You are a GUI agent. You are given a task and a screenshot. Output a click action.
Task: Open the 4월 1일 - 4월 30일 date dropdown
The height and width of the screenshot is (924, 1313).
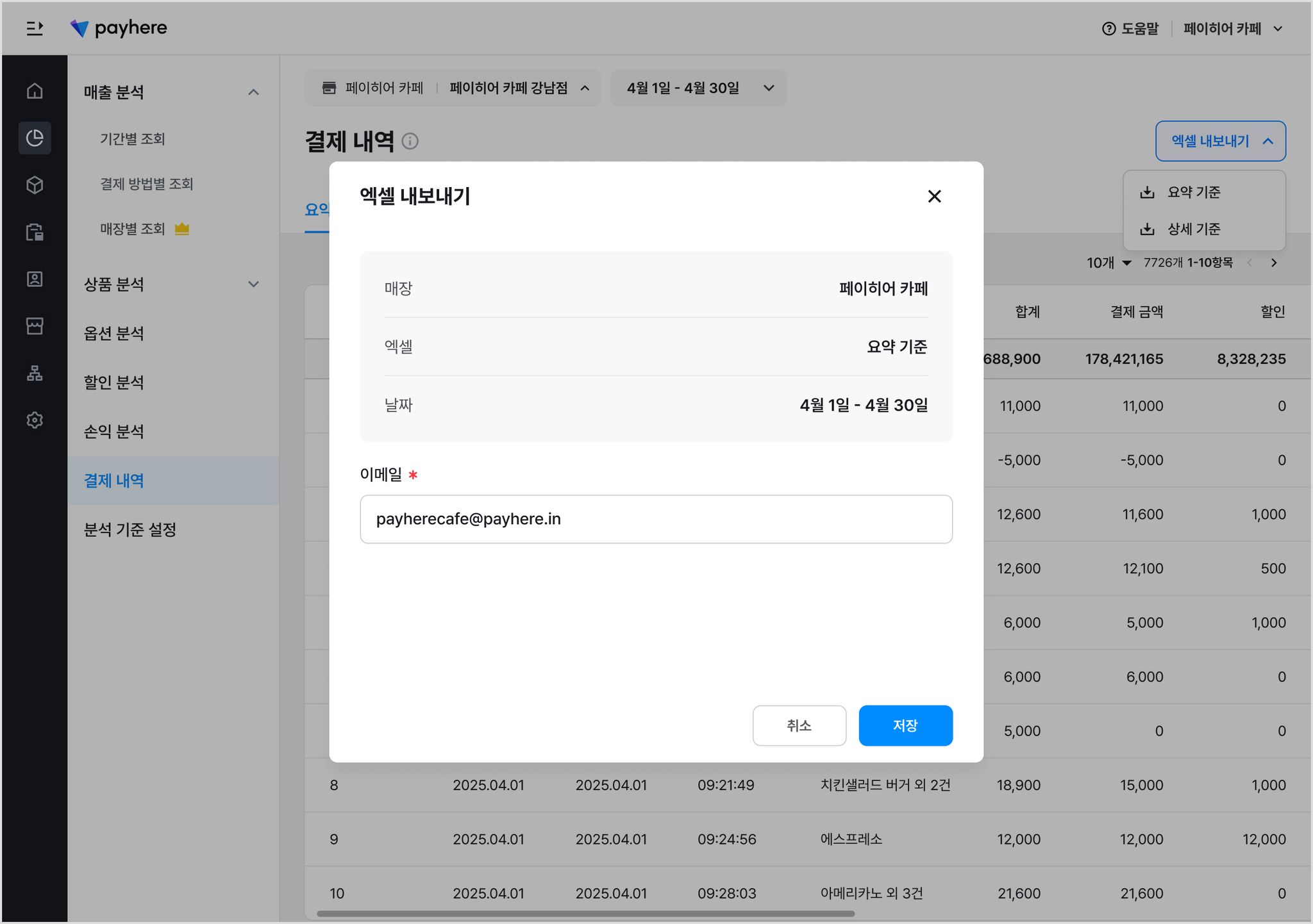coord(699,88)
